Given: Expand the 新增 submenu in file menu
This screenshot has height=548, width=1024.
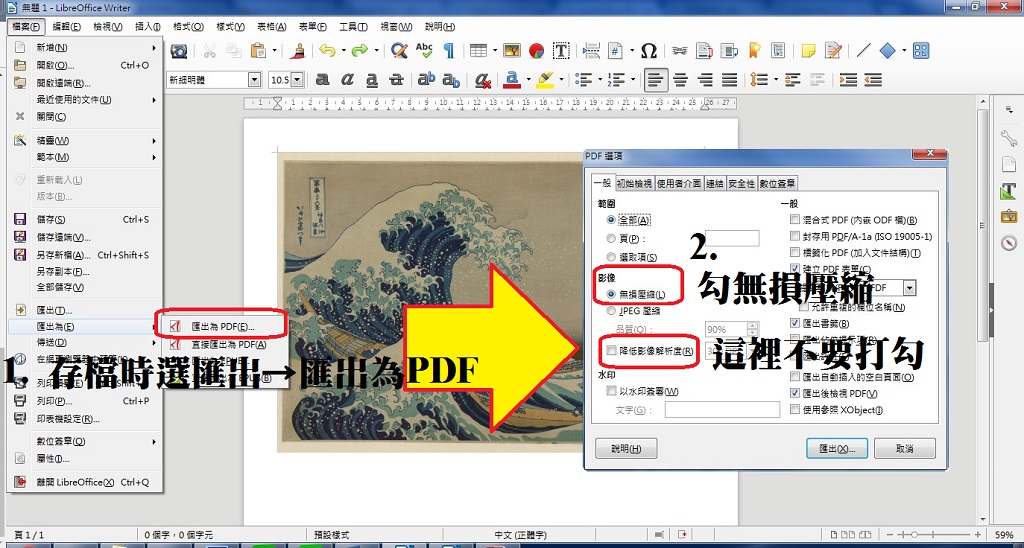Looking at the screenshot, I should click(x=82, y=48).
